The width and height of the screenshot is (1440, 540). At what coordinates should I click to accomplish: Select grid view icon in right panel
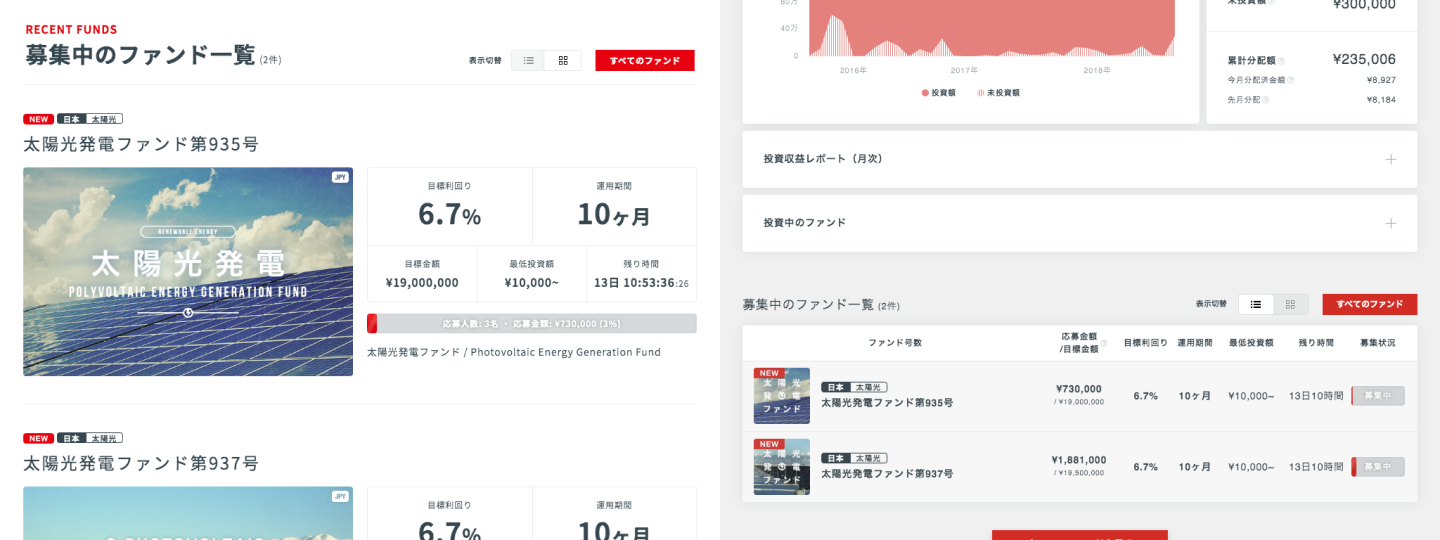click(x=1290, y=304)
